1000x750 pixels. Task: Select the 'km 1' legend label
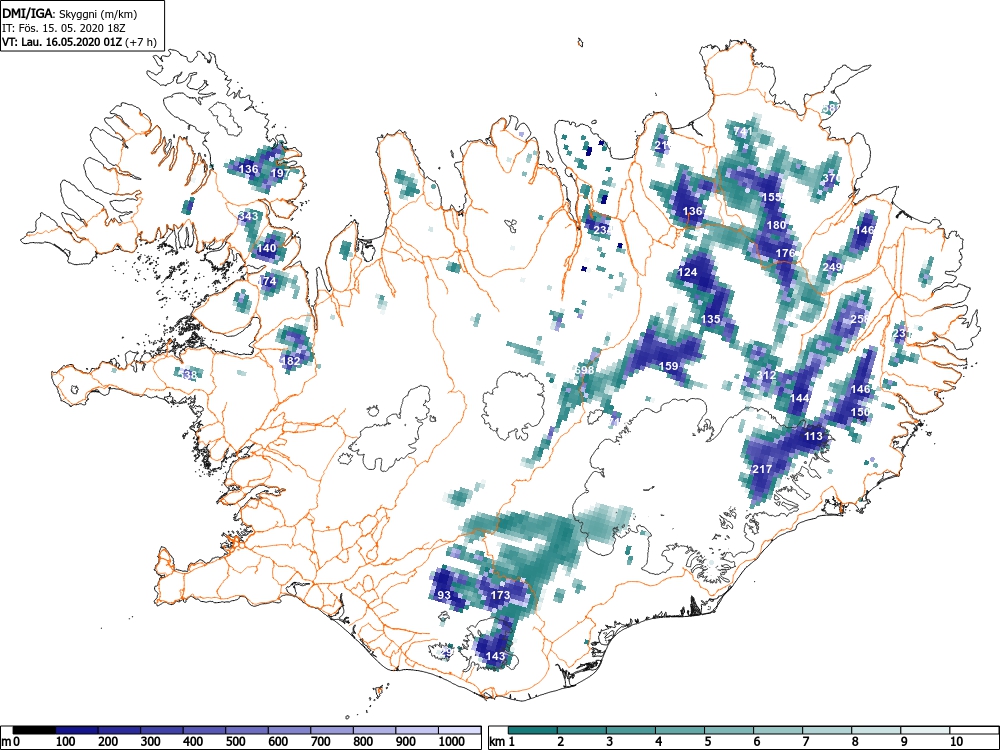pyautogui.click(x=502, y=742)
